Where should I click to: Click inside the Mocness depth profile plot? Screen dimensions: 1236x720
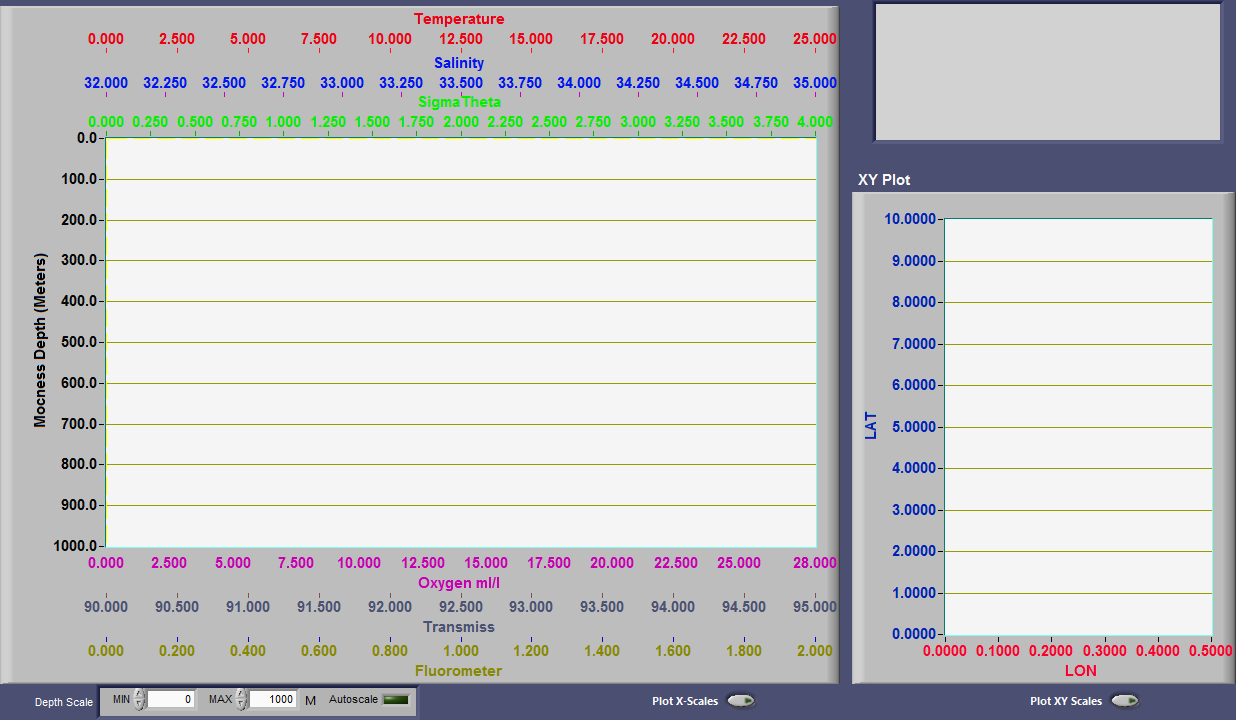(x=461, y=342)
